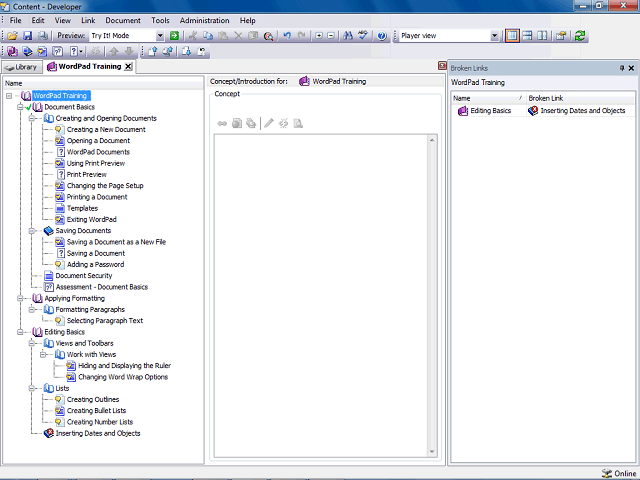Open the Link menu
Image resolution: width=640 pixels, height=480 pixels.
pyautogui.click(x=88, y=20)
